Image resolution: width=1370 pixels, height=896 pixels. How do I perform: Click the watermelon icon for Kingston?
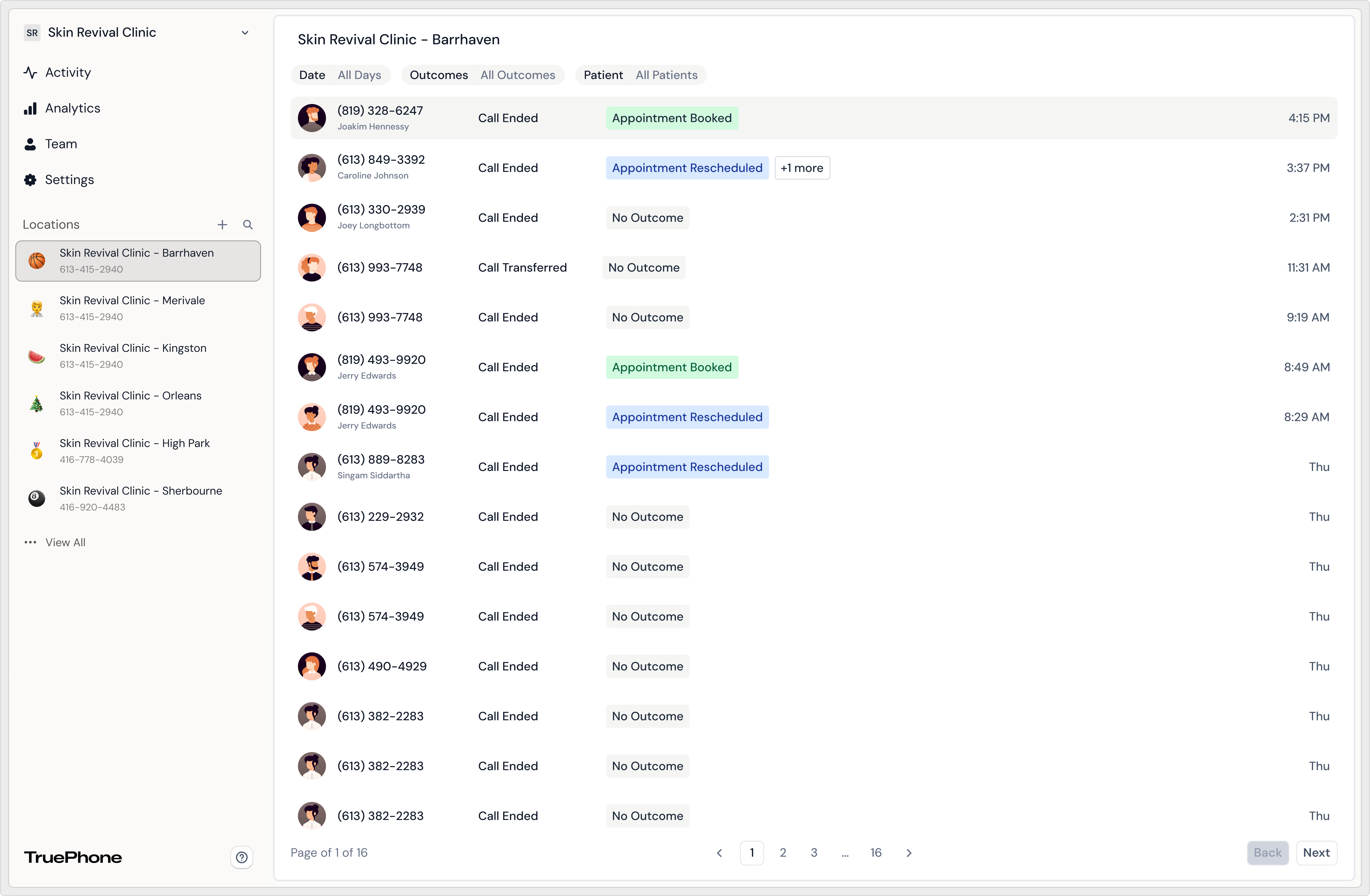(x=37, y=356)
